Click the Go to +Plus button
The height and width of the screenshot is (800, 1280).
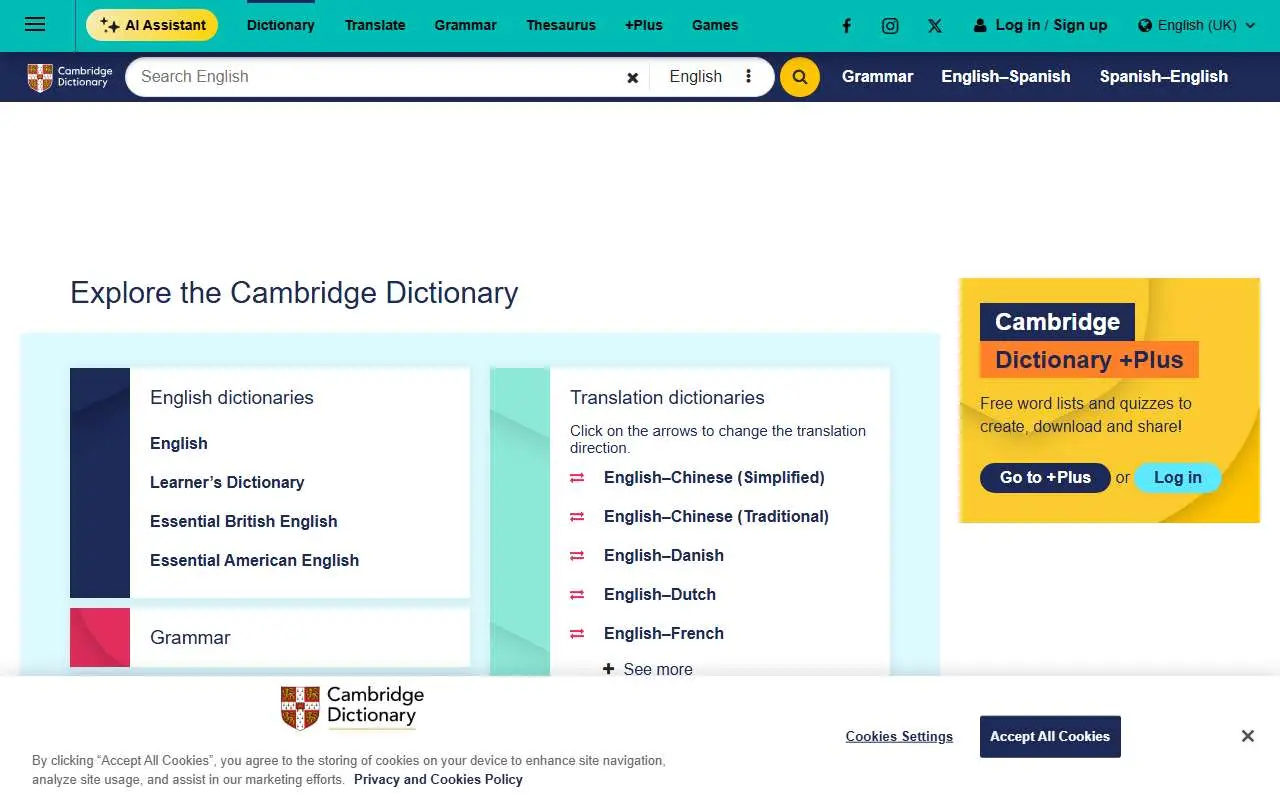pos(1045,478)
